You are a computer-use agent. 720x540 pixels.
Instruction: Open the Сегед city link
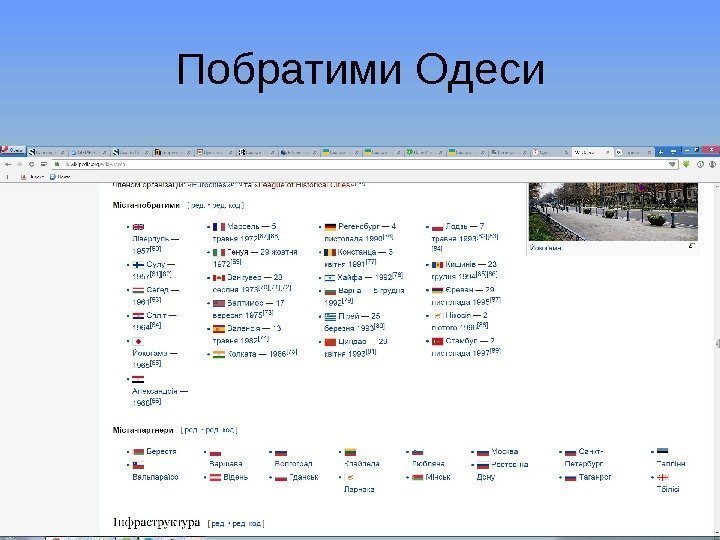click(157, 290)
